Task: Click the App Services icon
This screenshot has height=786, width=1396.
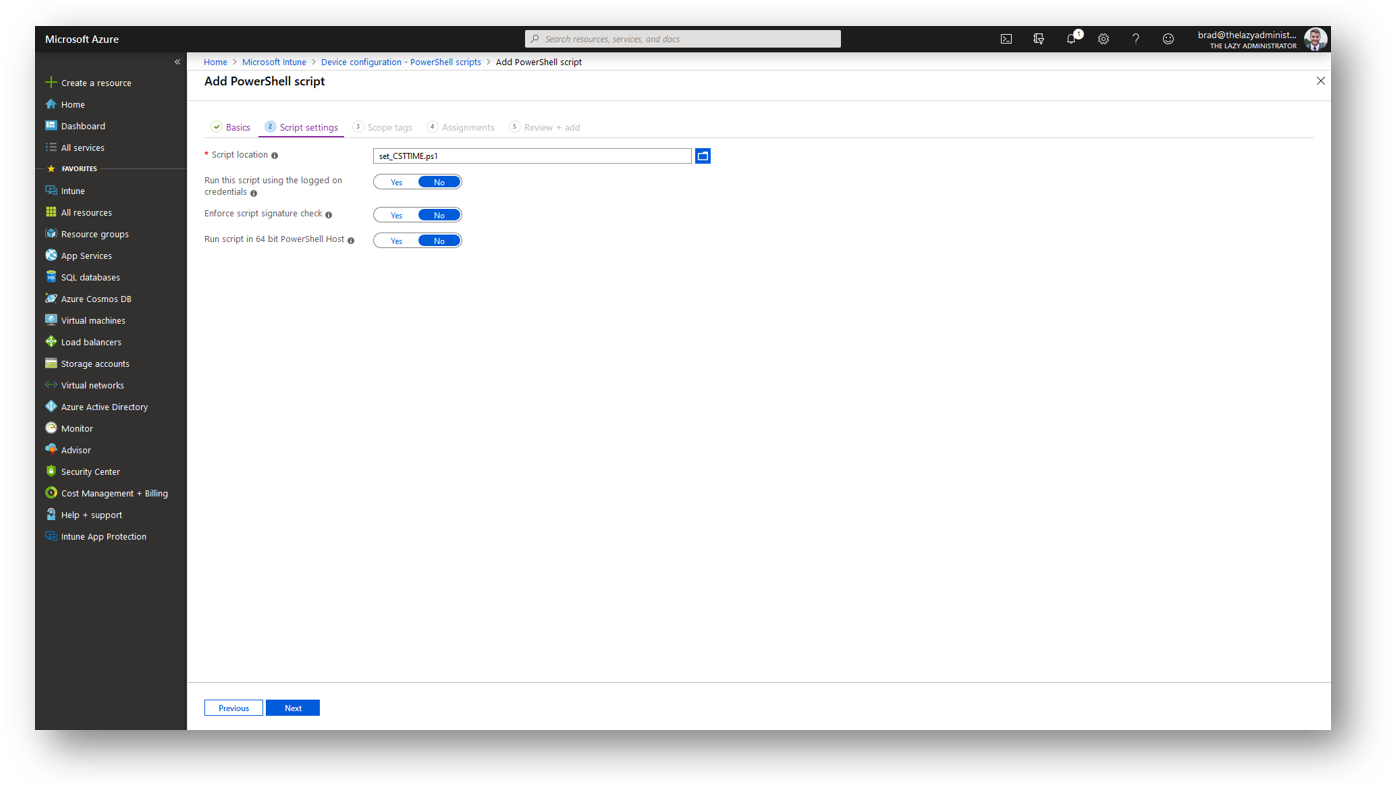Action: pos(51,255)
